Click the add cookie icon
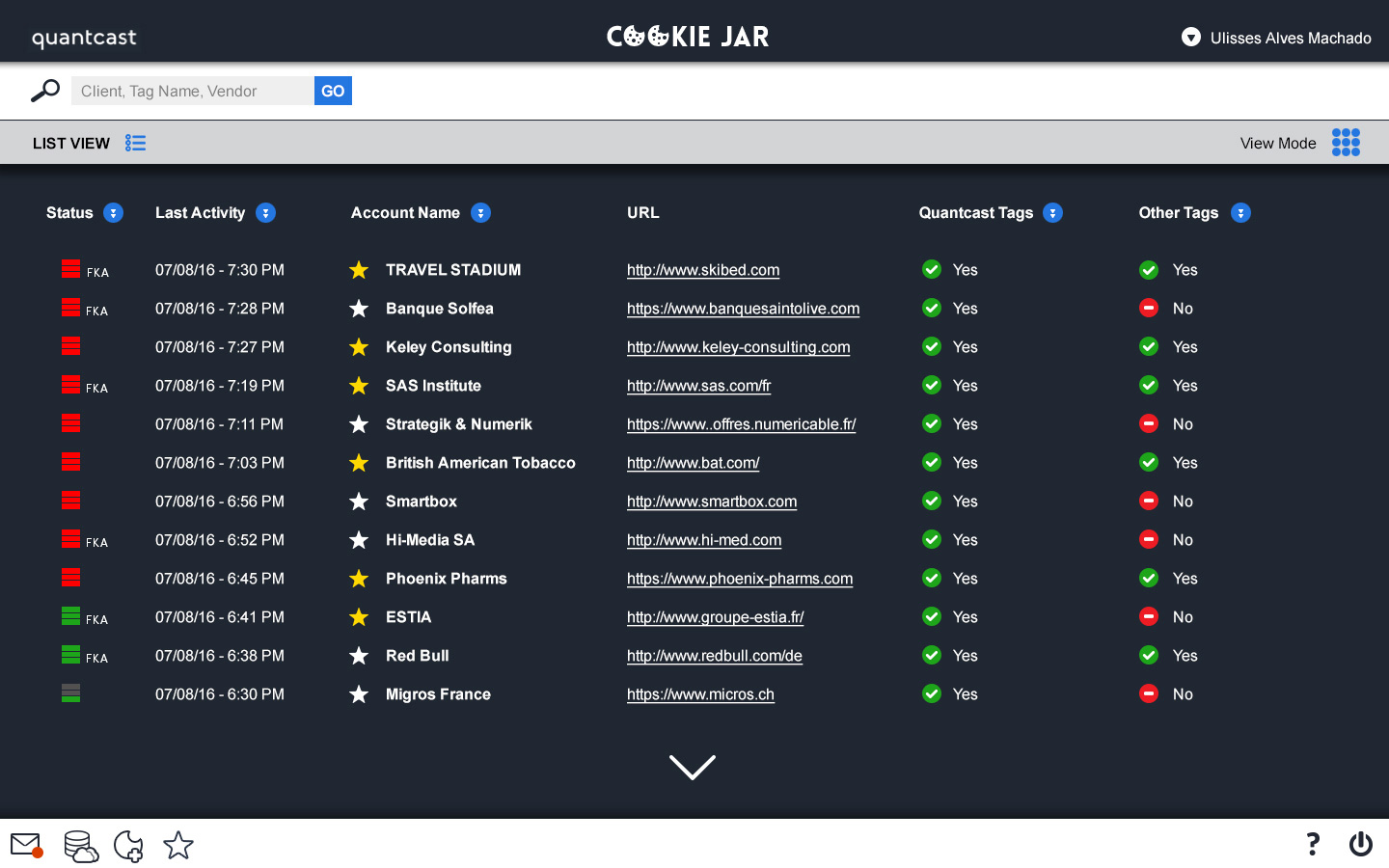Image resolution: width=1389 pixels, height=868 pixels. pyautogui.click(x=128, y=846)
